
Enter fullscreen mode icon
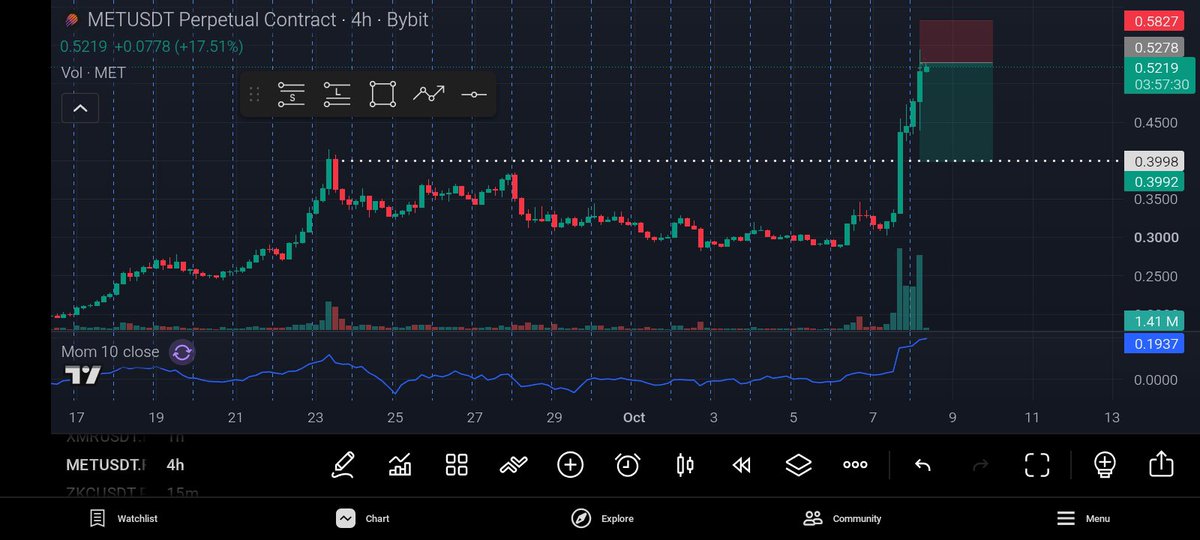(1037, 464)
